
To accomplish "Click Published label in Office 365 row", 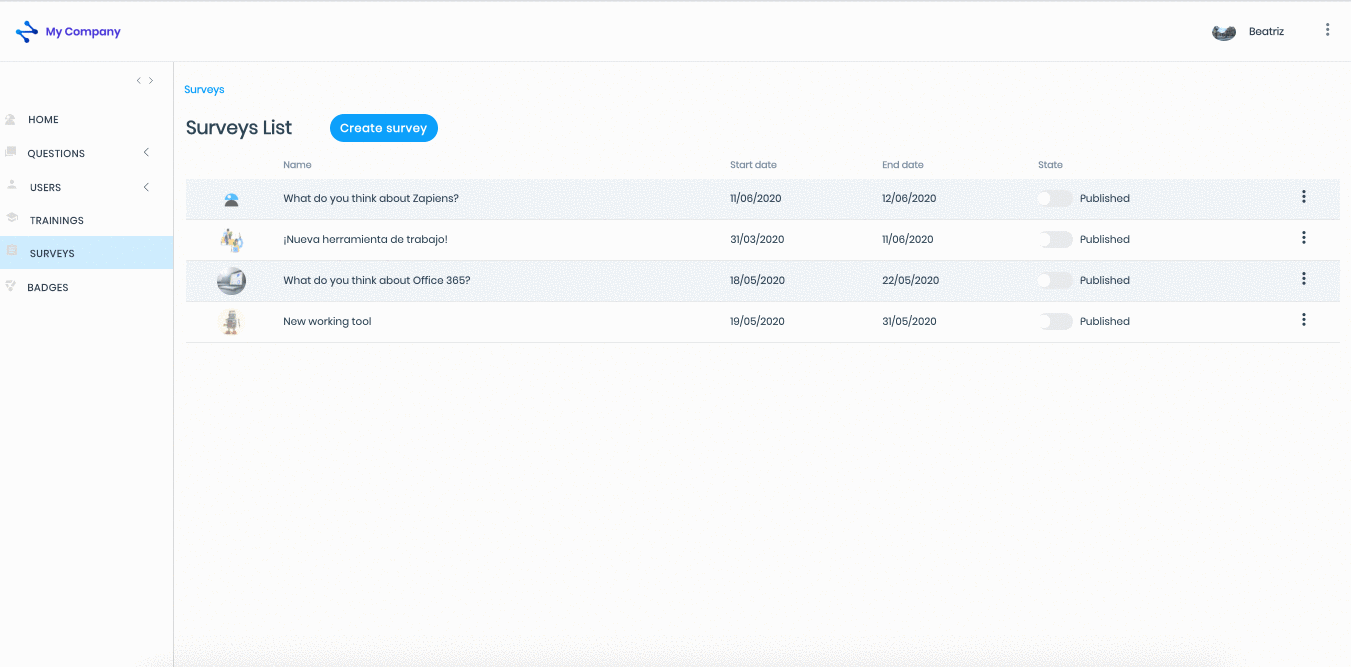I will point(1105,280).
